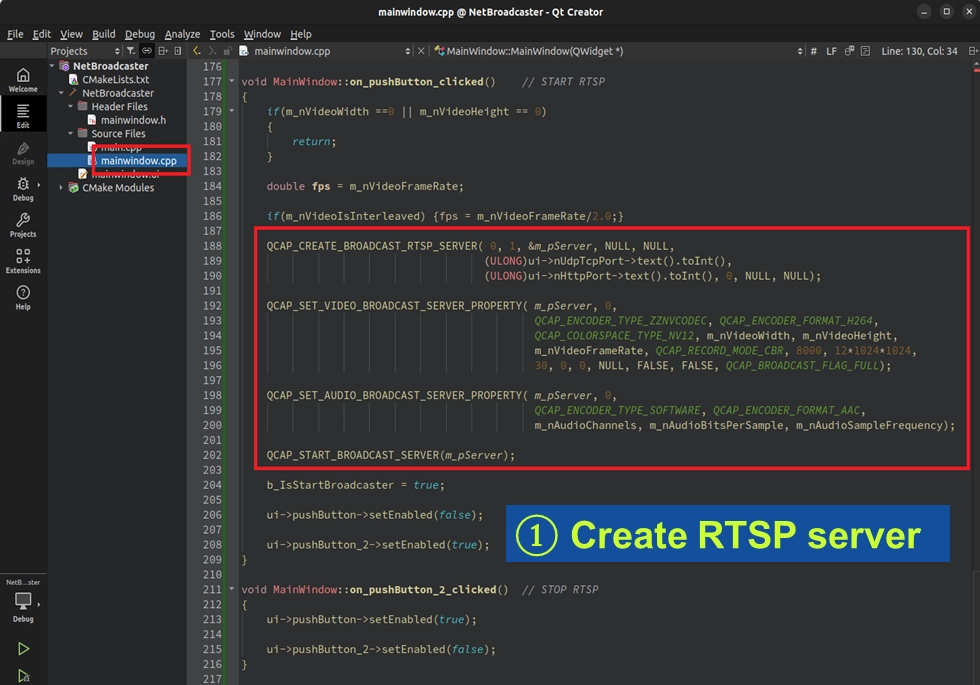Open the Projects mode in the sidebar
Image resolution: width=980 pixels, height=685 pixels.
click(x=23, y=225)
